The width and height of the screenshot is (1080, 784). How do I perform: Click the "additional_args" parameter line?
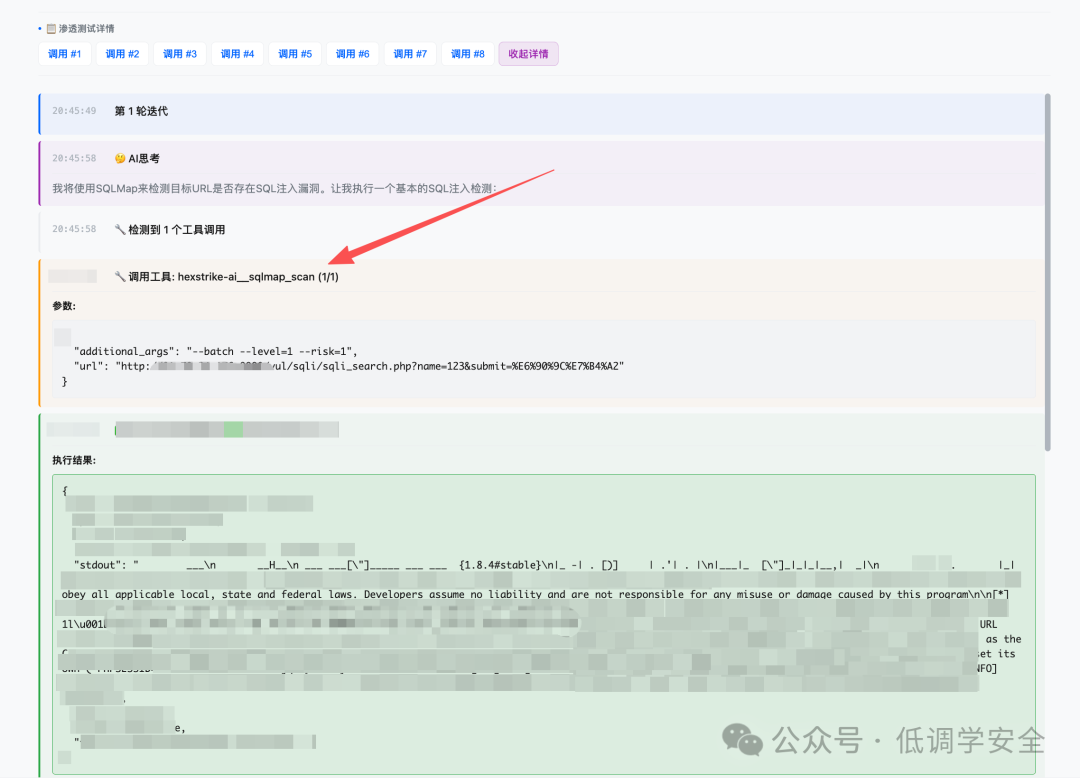(x=216, y=351)
